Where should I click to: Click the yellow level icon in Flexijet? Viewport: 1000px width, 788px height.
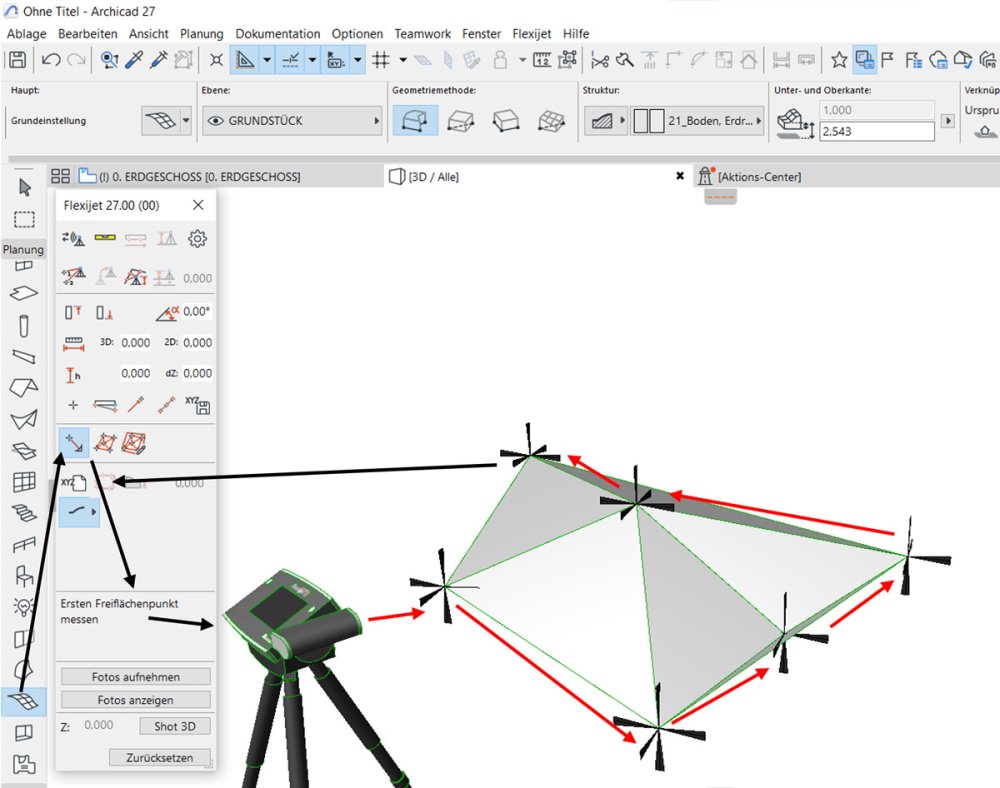pyautogui.click(x=105, y=238)
